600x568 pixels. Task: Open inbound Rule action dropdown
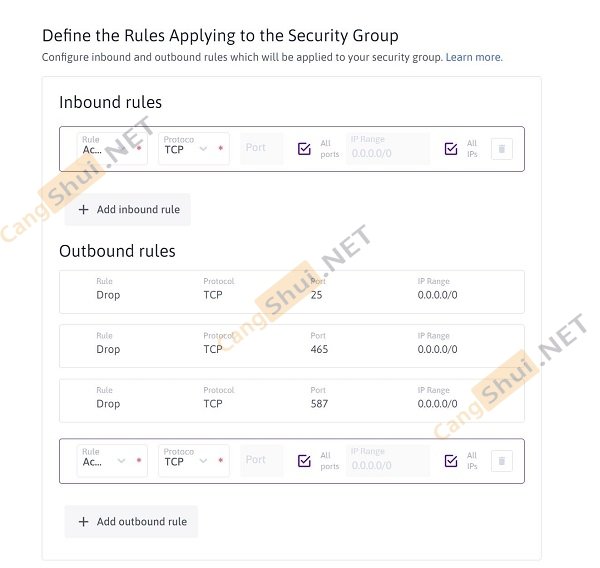[111, 149]
